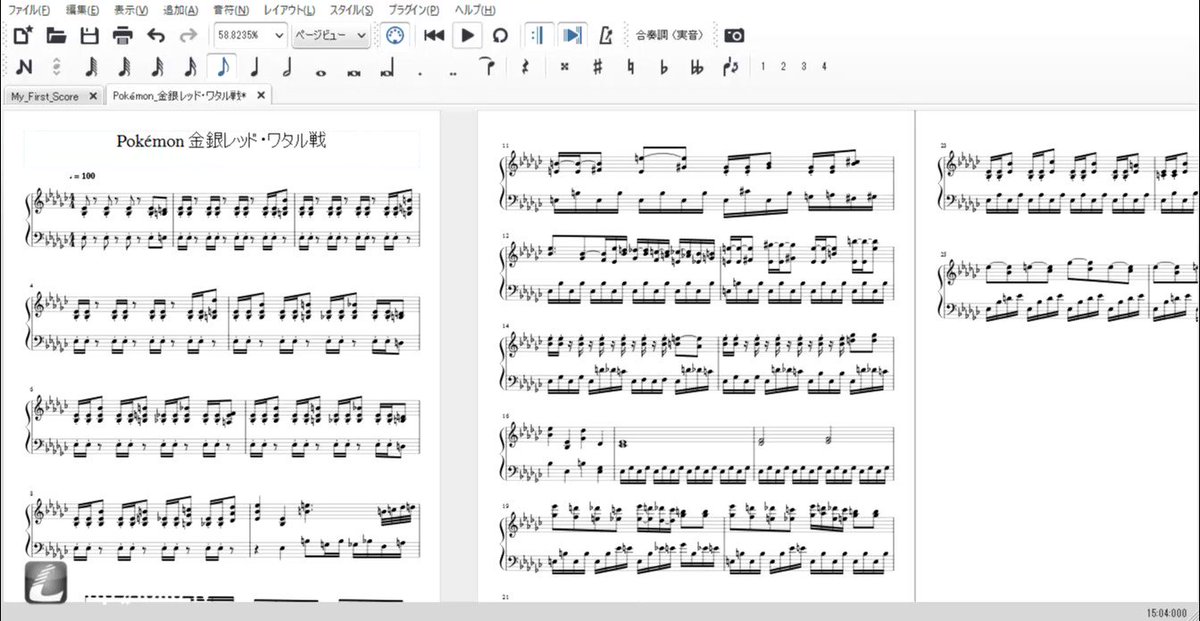Open image capture with the camera icon
The width and height of the screenshot is (1200, 621).
(735, 35)
